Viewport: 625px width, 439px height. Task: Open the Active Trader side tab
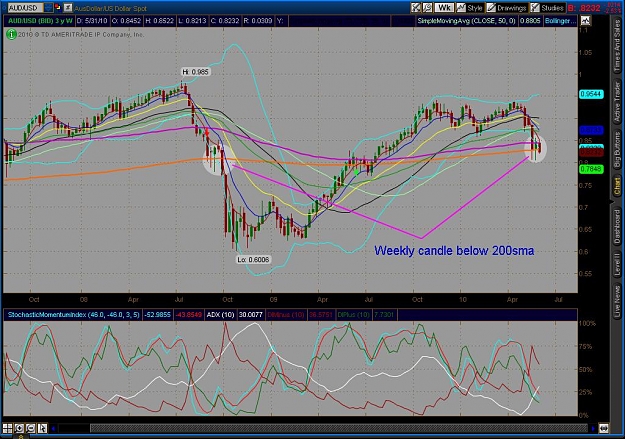tap(617, 102)
